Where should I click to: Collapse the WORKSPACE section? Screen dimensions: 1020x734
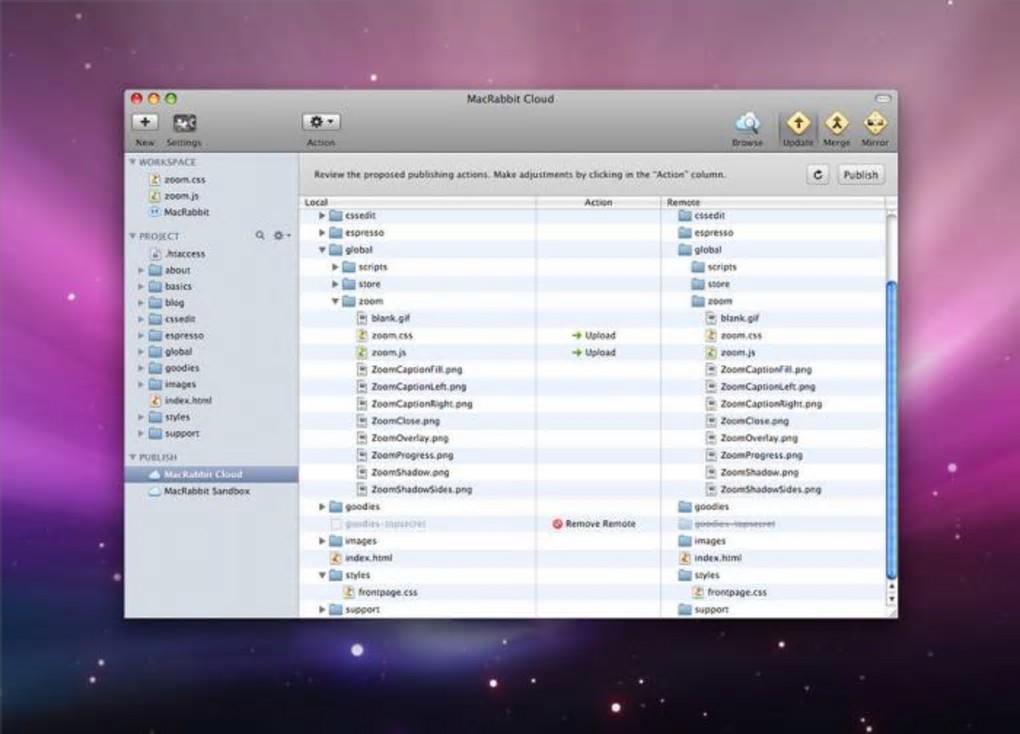point(133,162)
